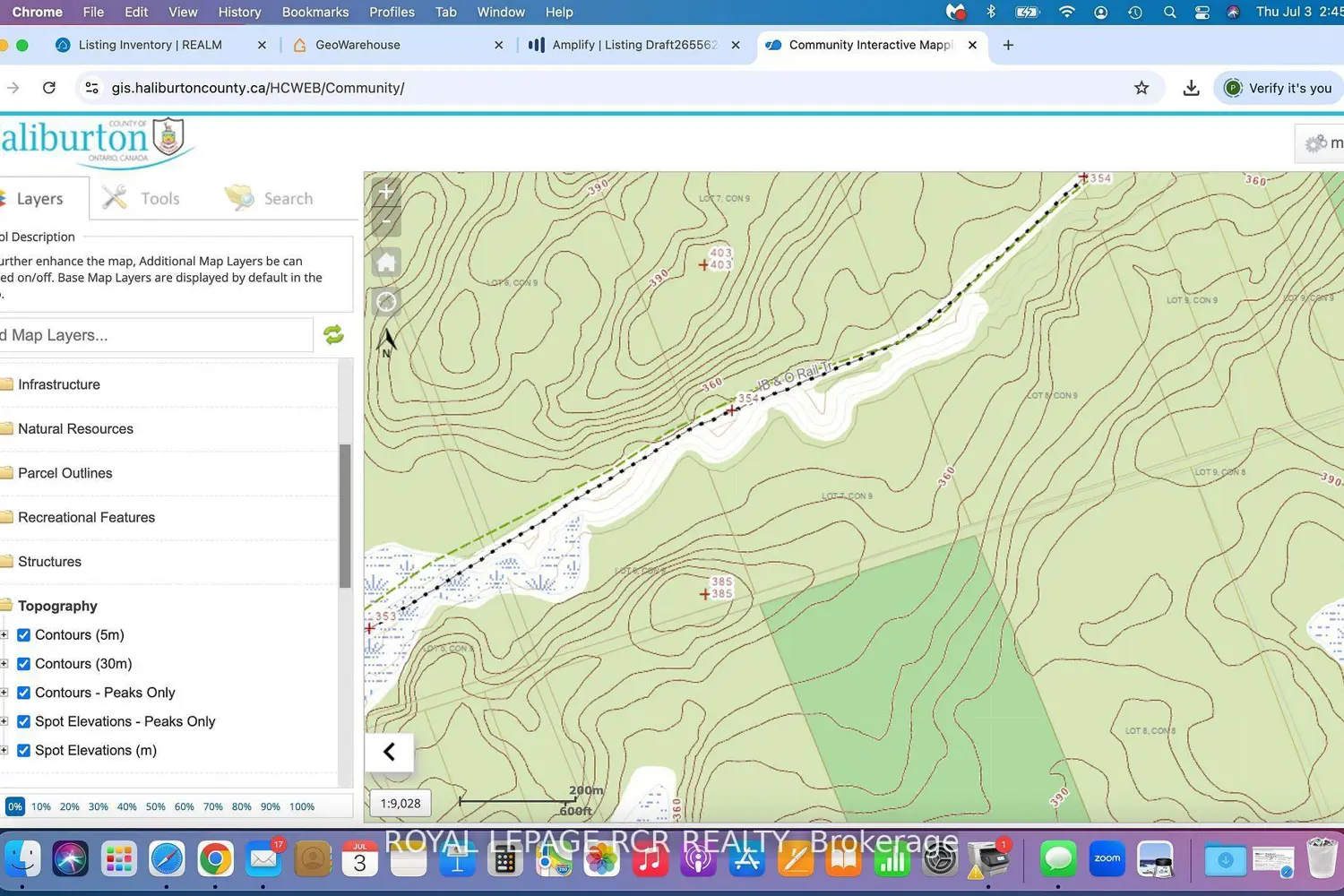Open the Bookmarks menu

pyautogui.click(x=315, y=13)
